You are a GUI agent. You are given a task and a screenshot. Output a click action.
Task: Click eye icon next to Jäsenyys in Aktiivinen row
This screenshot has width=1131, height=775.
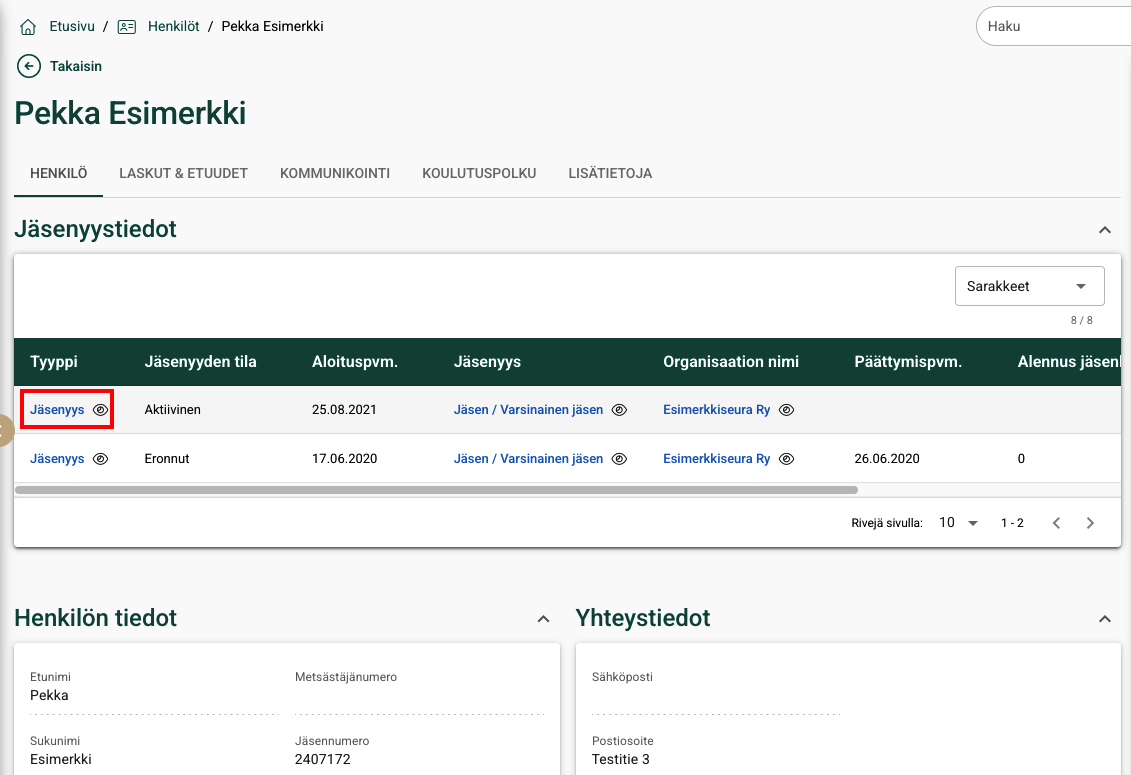(101, 410)
